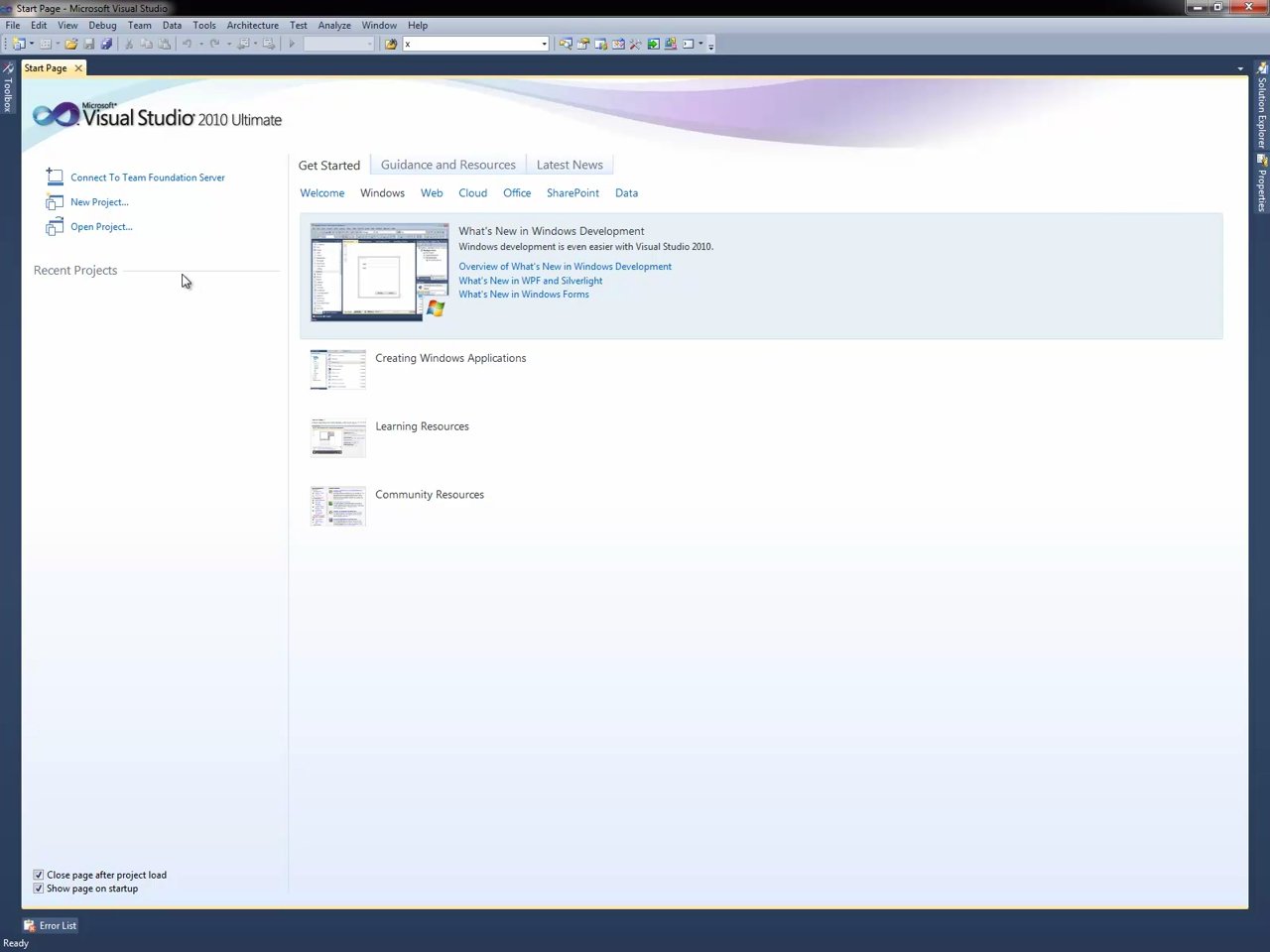
Task: Click the Undo arrow icon
Action: pyautogui.click(x=187, y=44)
